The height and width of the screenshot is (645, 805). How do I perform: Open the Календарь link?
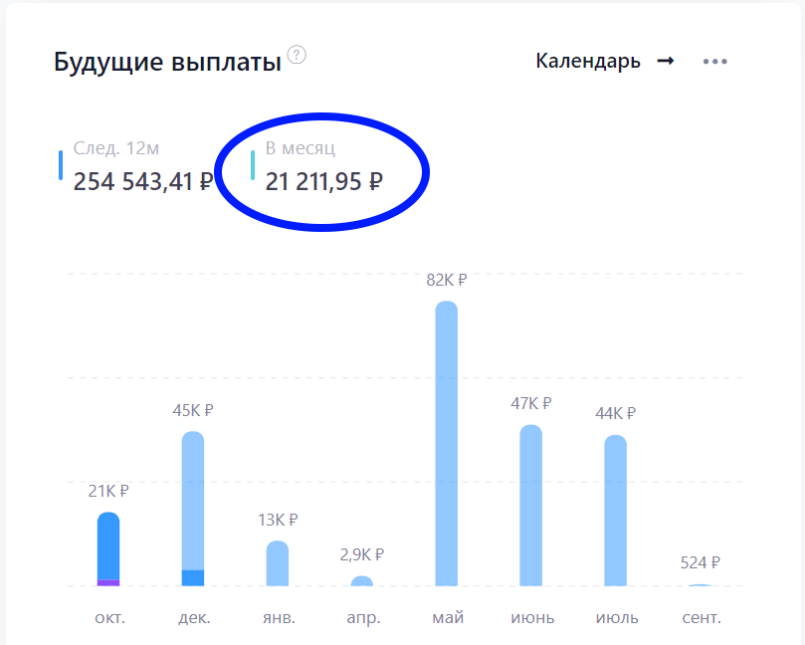(x=587, y=61)
